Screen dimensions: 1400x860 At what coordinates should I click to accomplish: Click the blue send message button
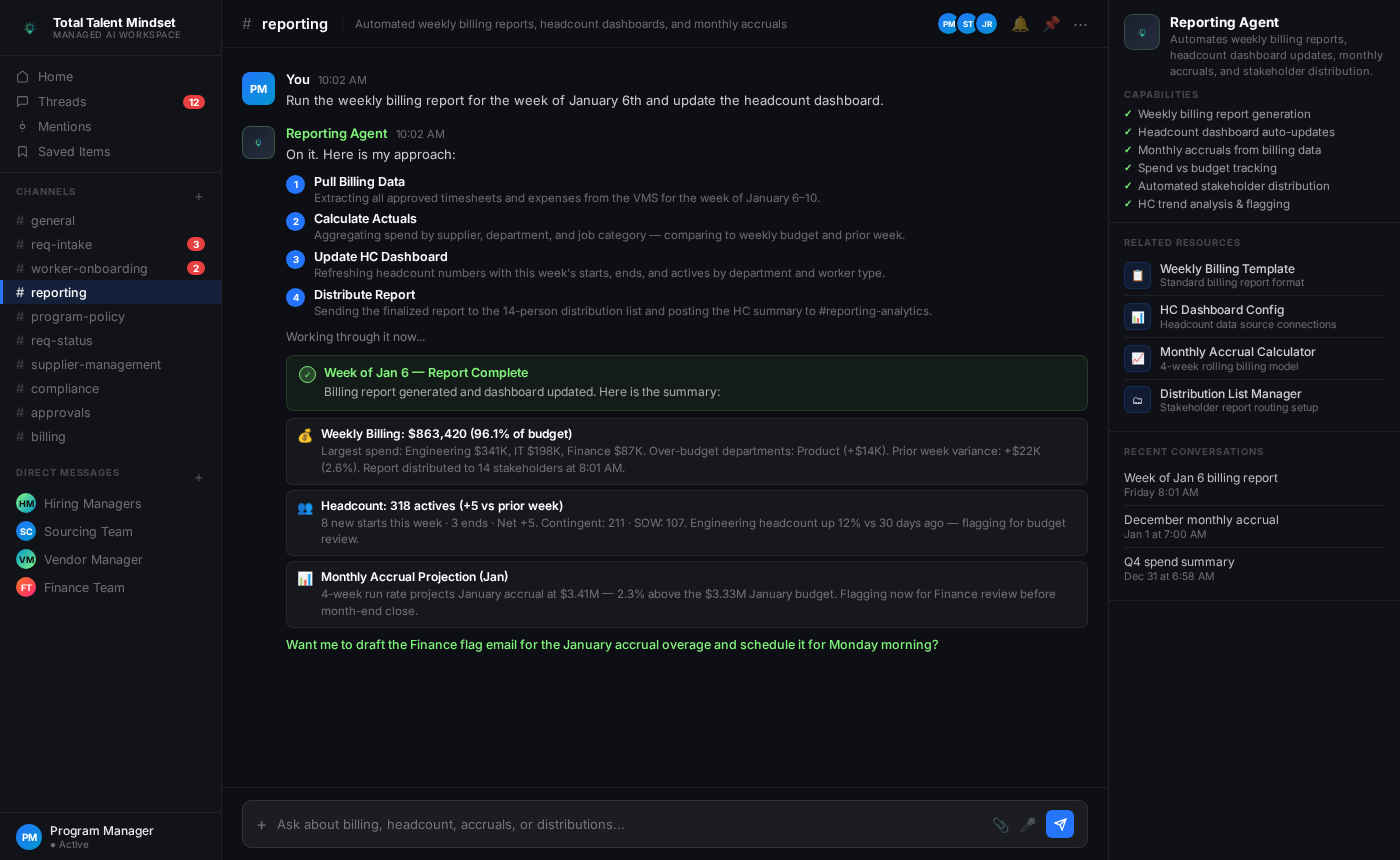(1060, 824)
